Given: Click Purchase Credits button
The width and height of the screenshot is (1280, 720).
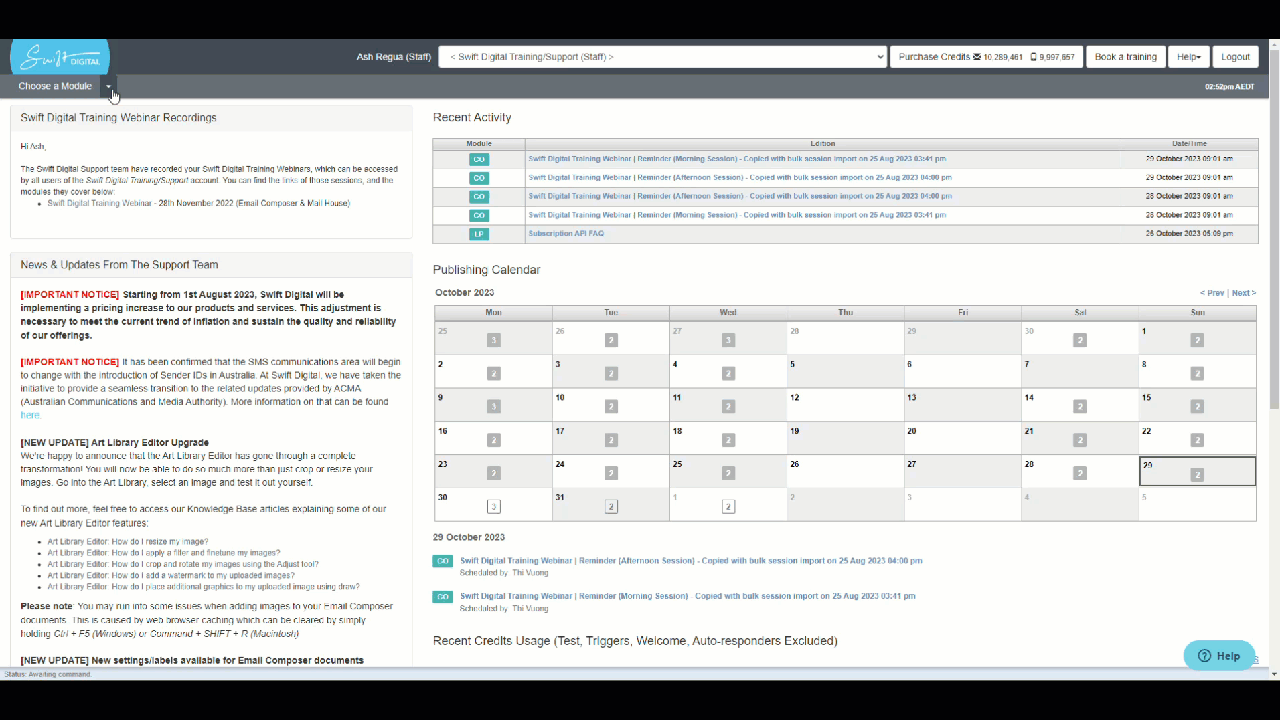Looking at the screenshot, I should pos(985,57).
